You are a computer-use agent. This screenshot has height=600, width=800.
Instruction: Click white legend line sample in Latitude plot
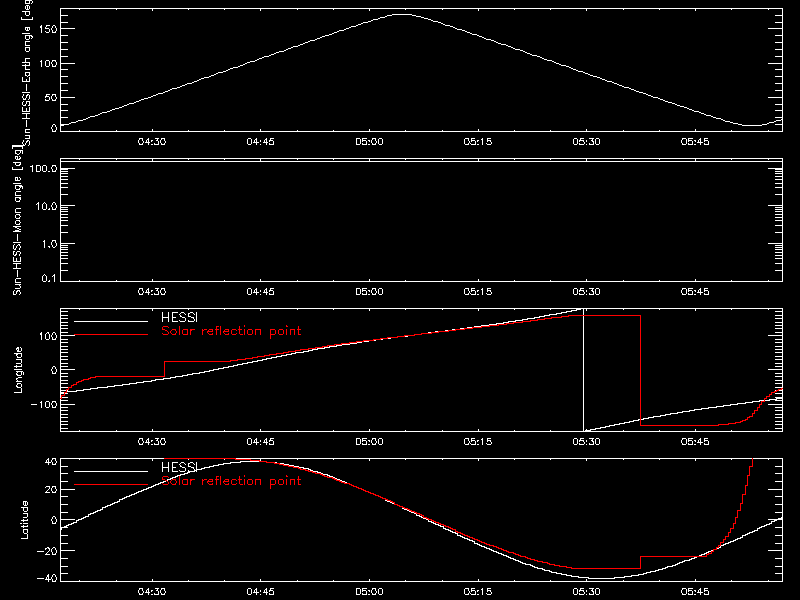pyautogui.click(x=111, y=471)
